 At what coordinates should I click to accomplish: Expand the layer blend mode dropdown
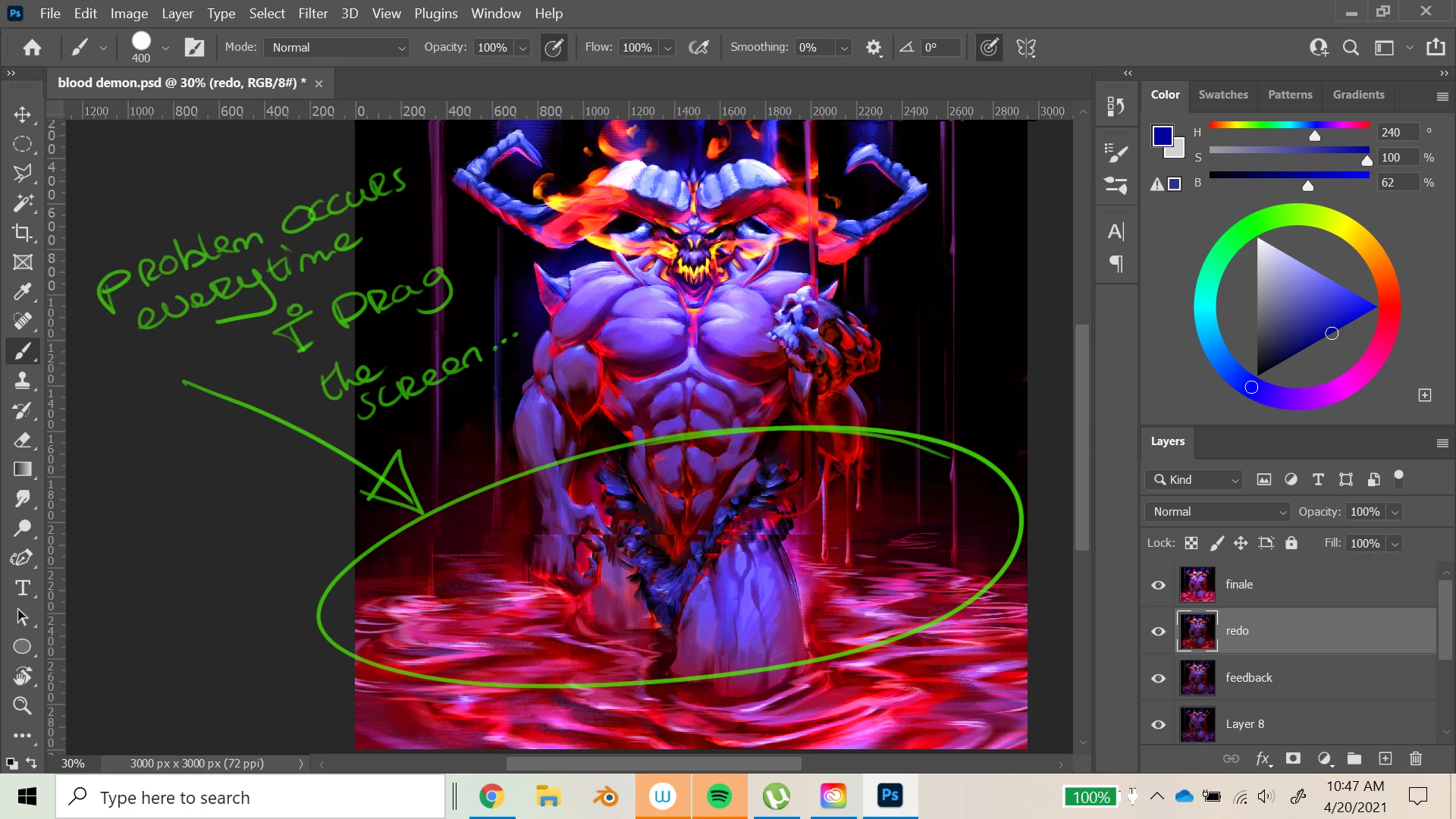point(1218,512)
